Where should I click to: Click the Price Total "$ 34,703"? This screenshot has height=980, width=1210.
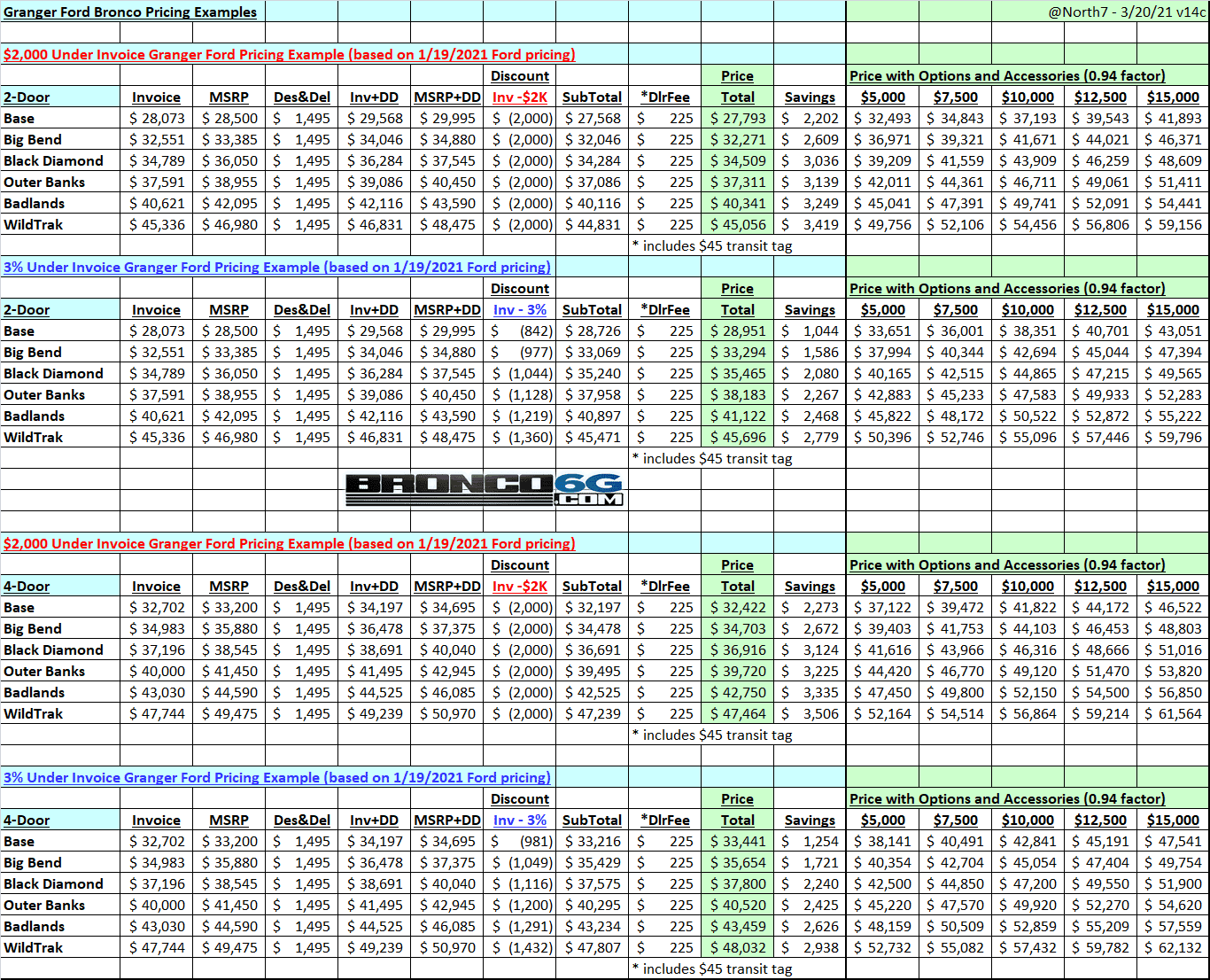click(x=738, y=629)
